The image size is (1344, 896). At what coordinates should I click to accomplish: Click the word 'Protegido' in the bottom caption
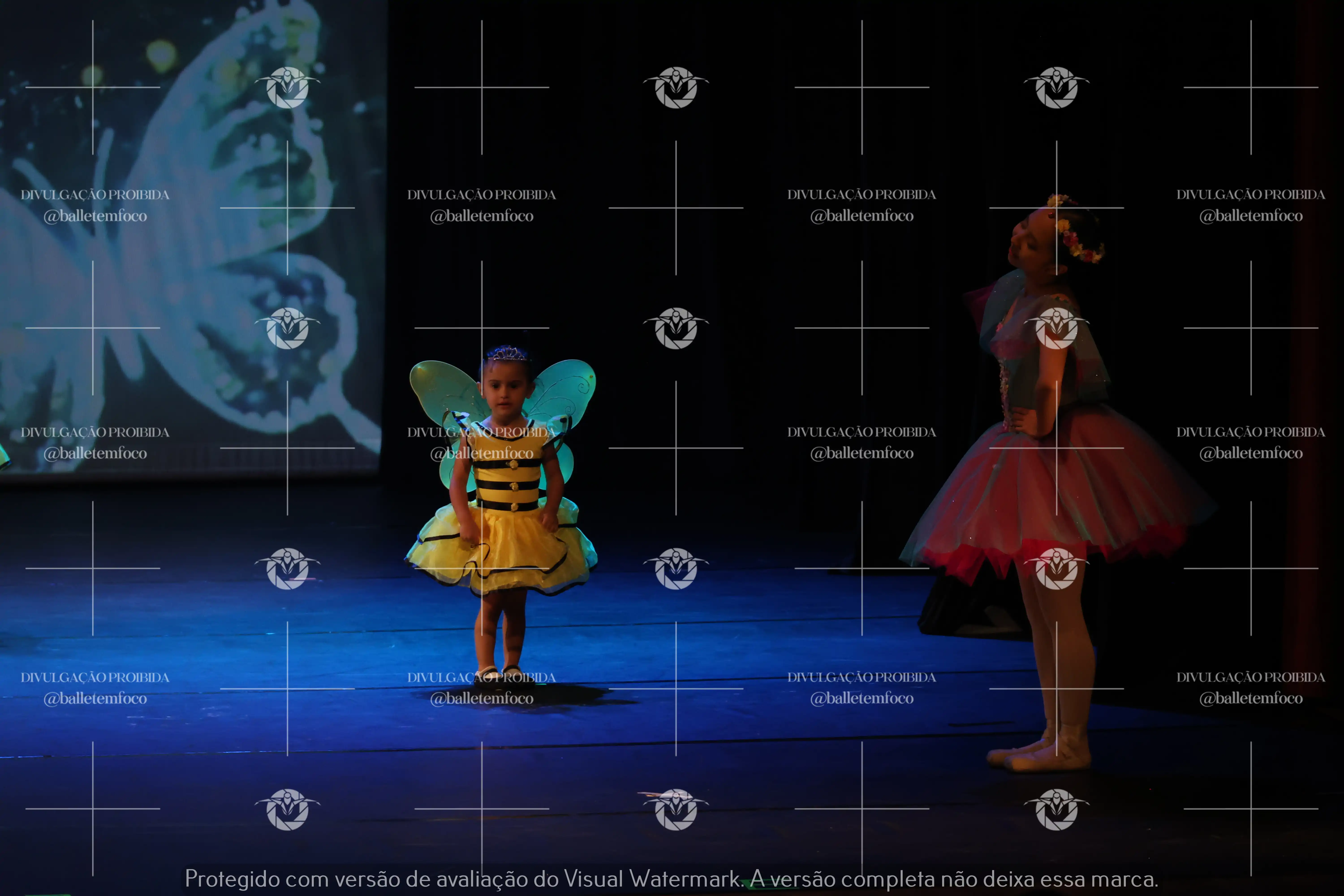click(x=232, y=879)
